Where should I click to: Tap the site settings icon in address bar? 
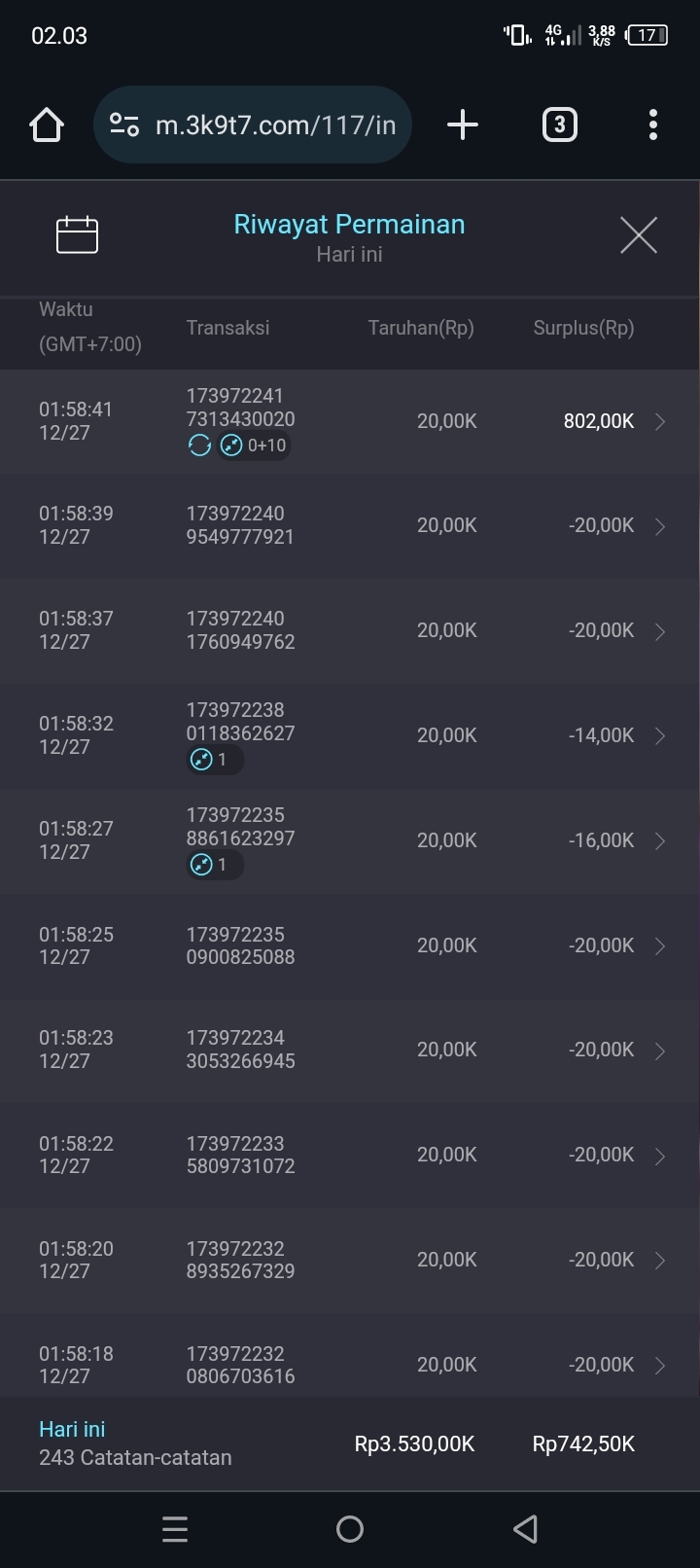(124, 125)
